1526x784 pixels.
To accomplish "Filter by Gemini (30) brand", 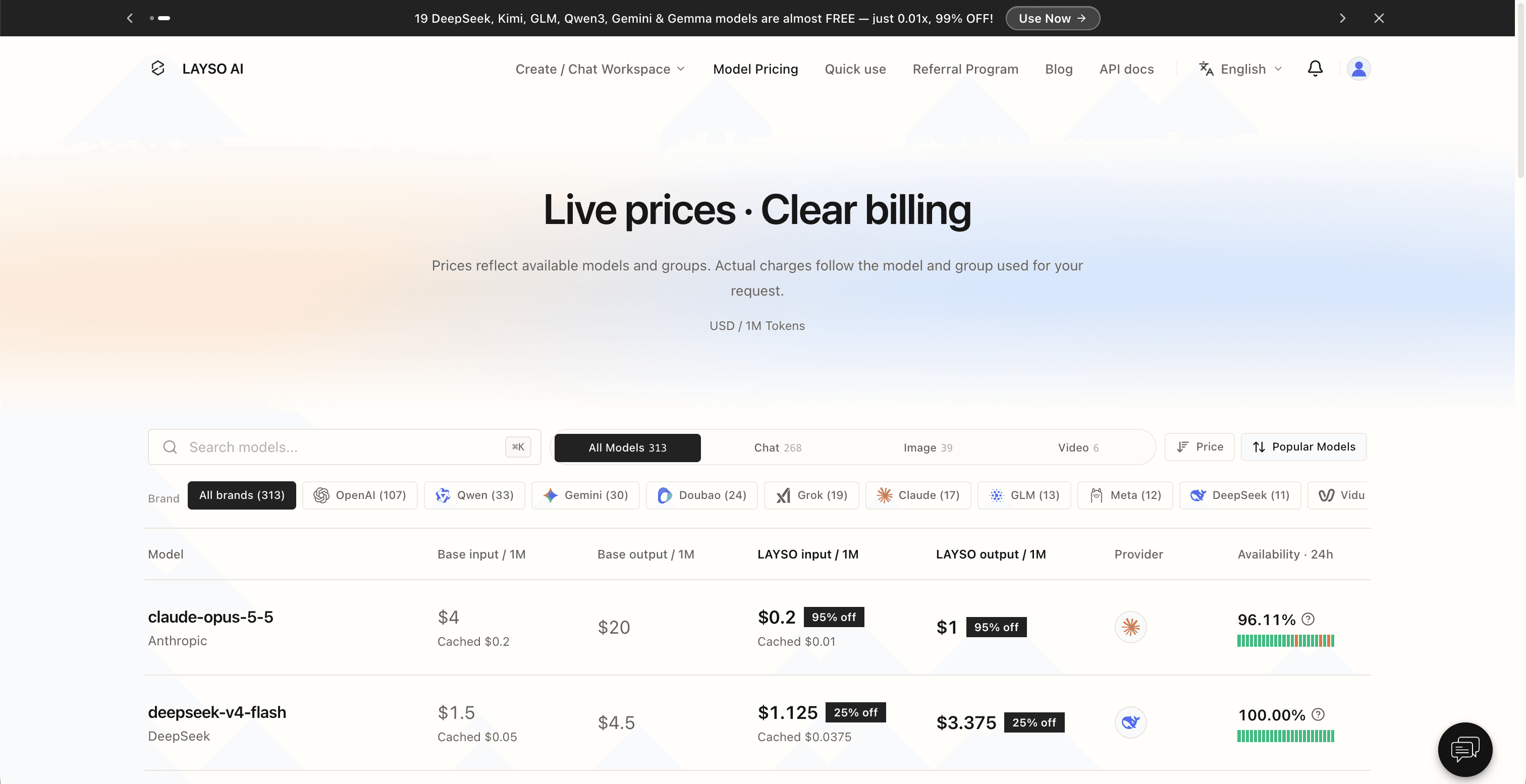I will pos(585,495).
